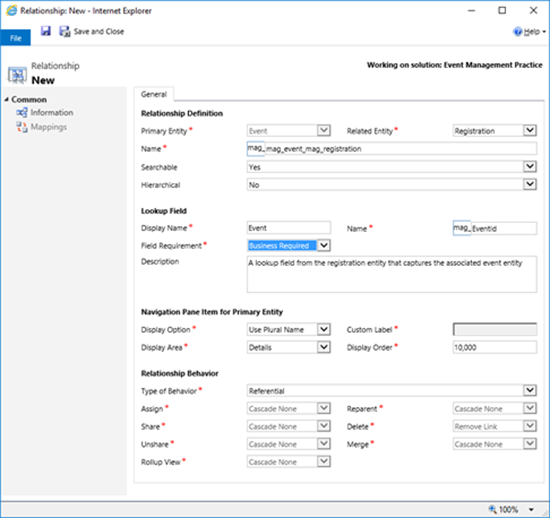
Task: Click the Internet Explorer logo in title bar
Action: [x=12, y=11]
